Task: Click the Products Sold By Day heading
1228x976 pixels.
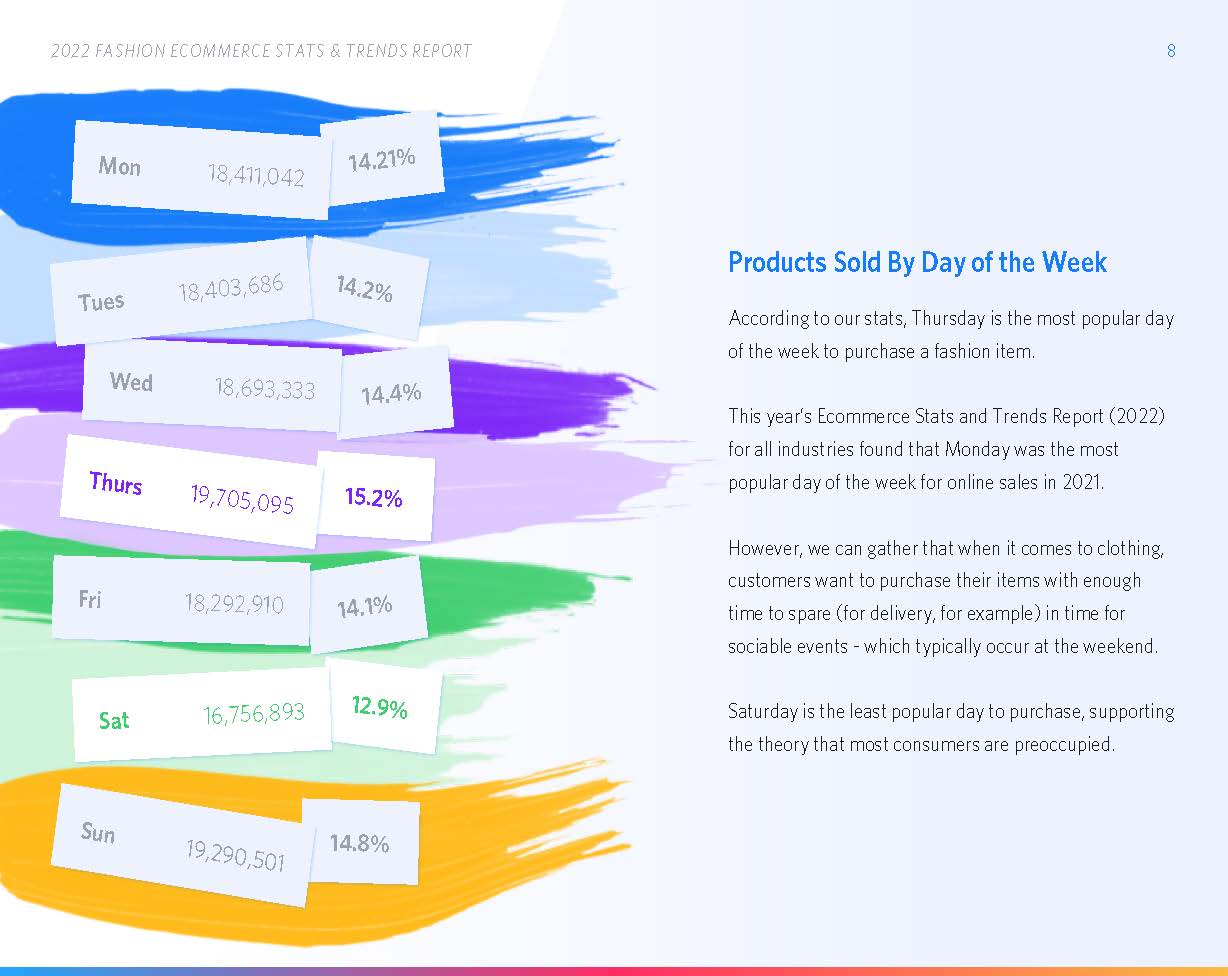Action: pyautogui.click(x=917, y=262)
